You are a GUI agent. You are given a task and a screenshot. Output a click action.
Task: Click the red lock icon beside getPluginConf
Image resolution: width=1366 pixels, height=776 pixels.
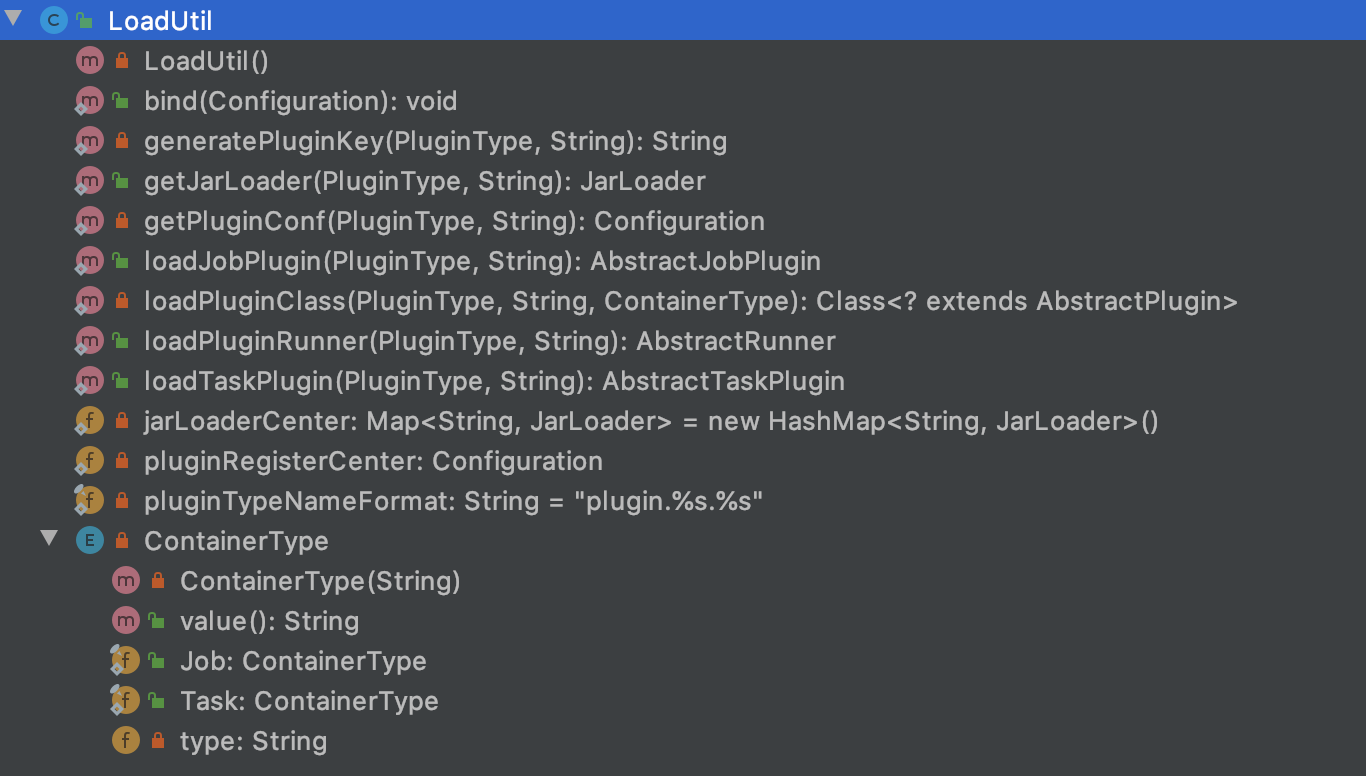122,221
